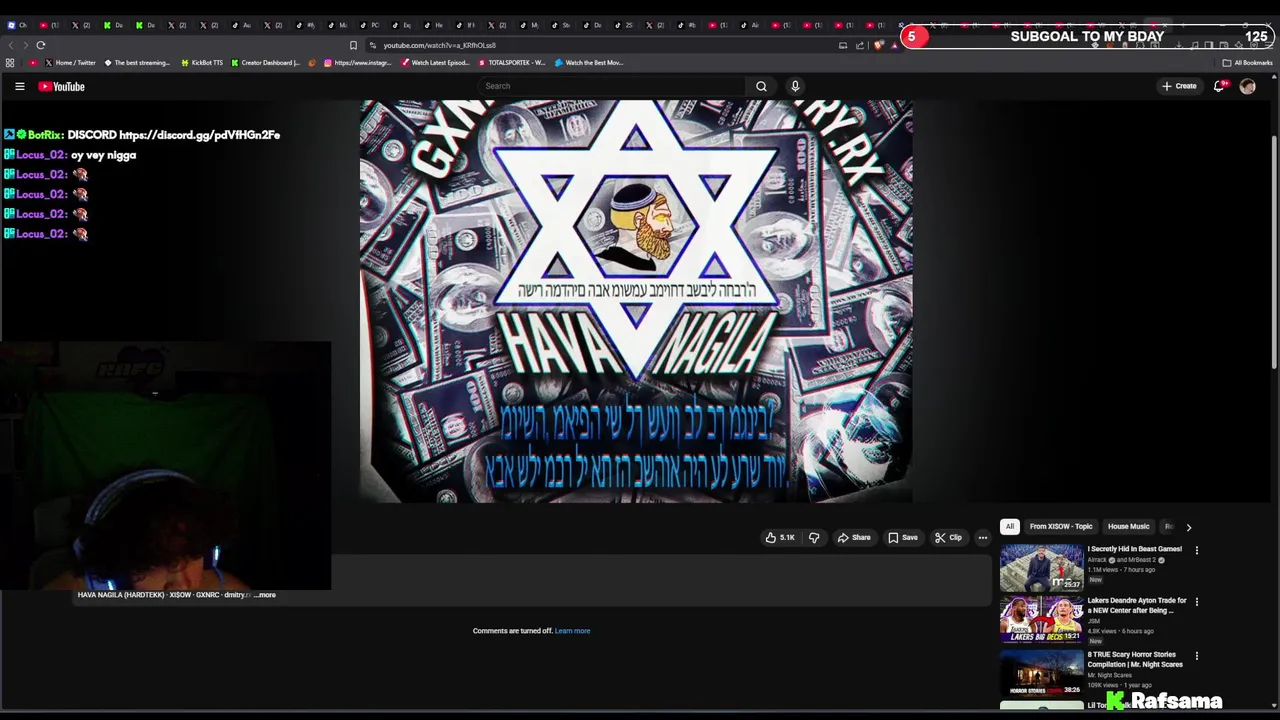Start voice search with the microphone
The height and width of the screenshot is (720, 1280).
tap(795, 86)
